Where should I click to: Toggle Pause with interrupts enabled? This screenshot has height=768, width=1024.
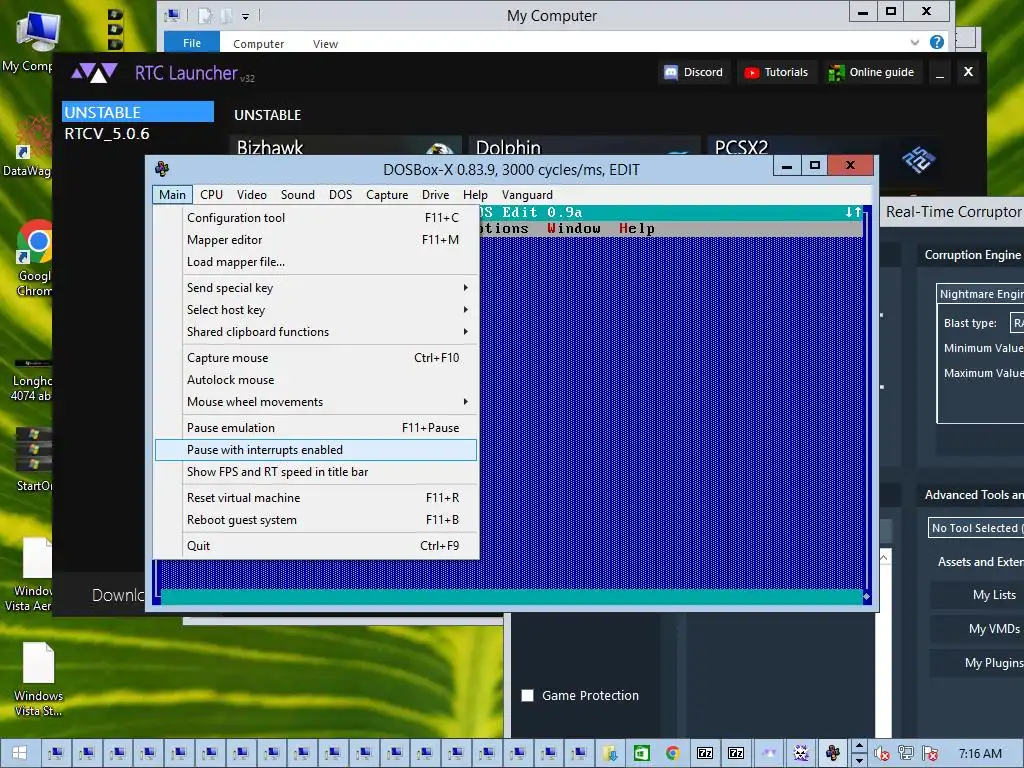[x=316, y=450]
